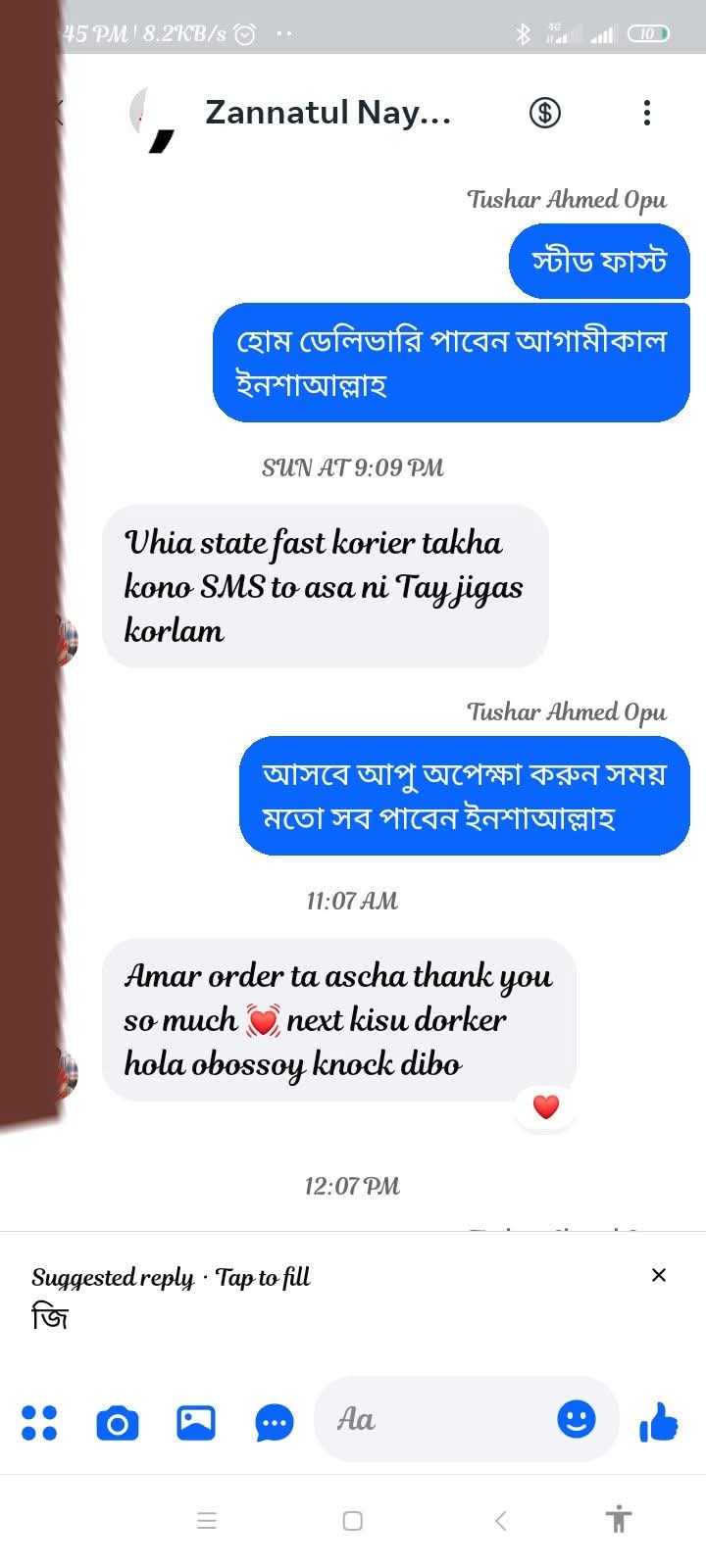Open Zannatul Nay... contact name
Image resolution: width=706 pixels, height=1568 pixels.
click(x=328, y=113)
